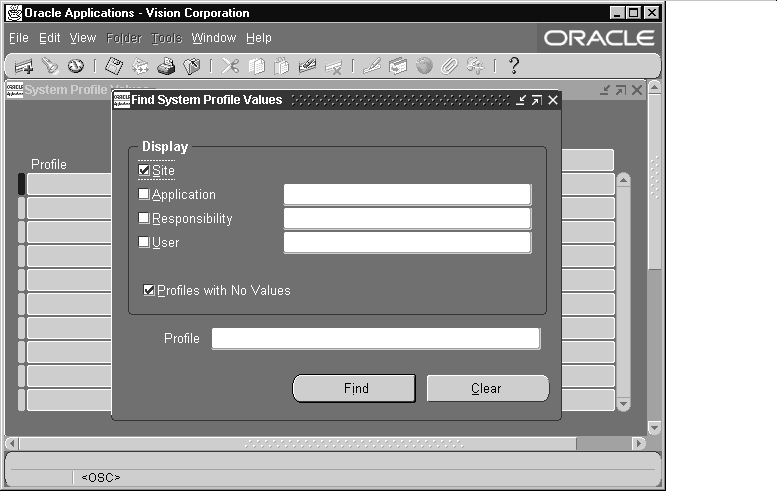Click the Close Form toolbar icon
777x491 pixels.
click(192, 66)
